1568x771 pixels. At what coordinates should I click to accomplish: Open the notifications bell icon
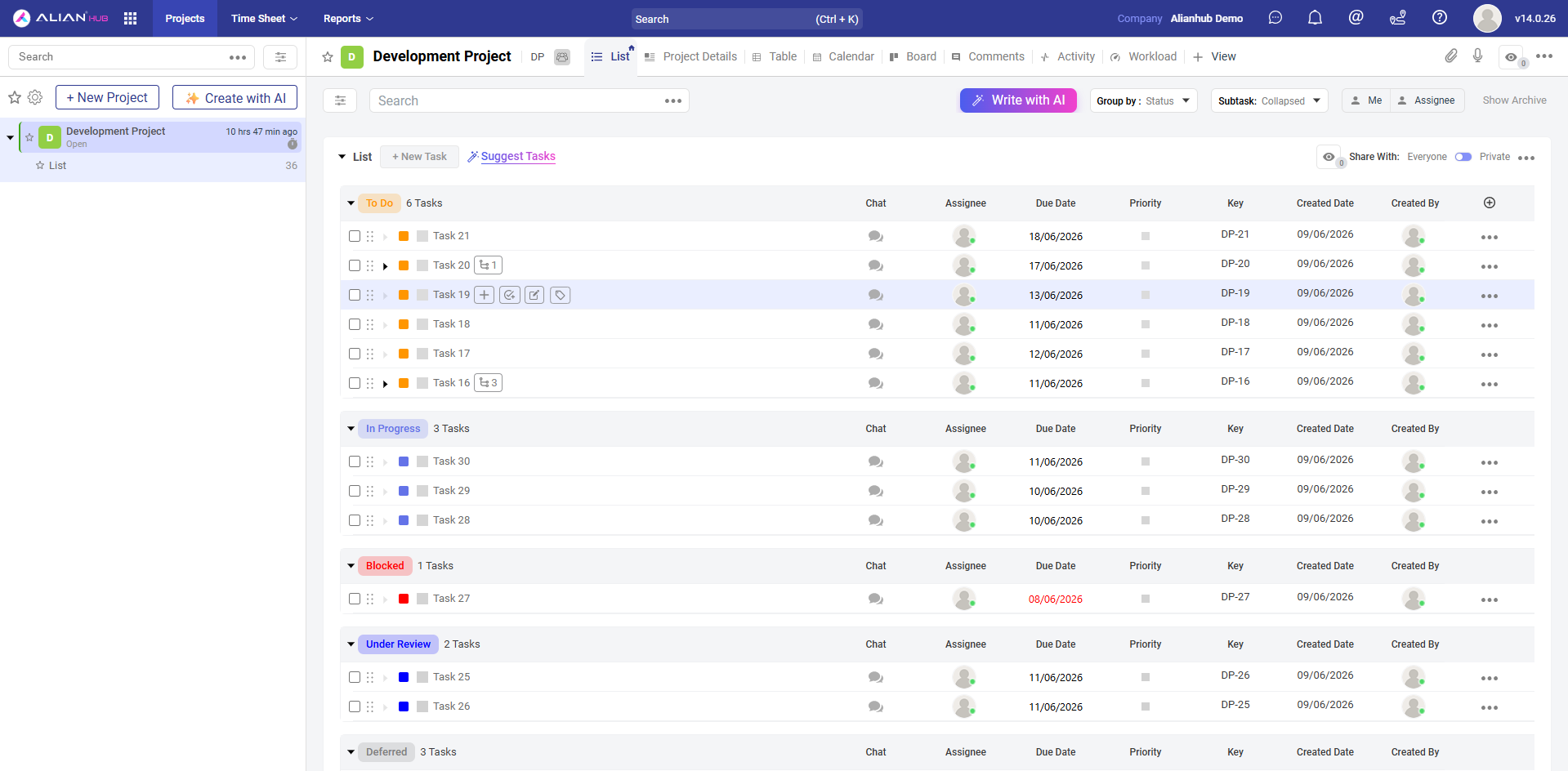coord(1315,18)
